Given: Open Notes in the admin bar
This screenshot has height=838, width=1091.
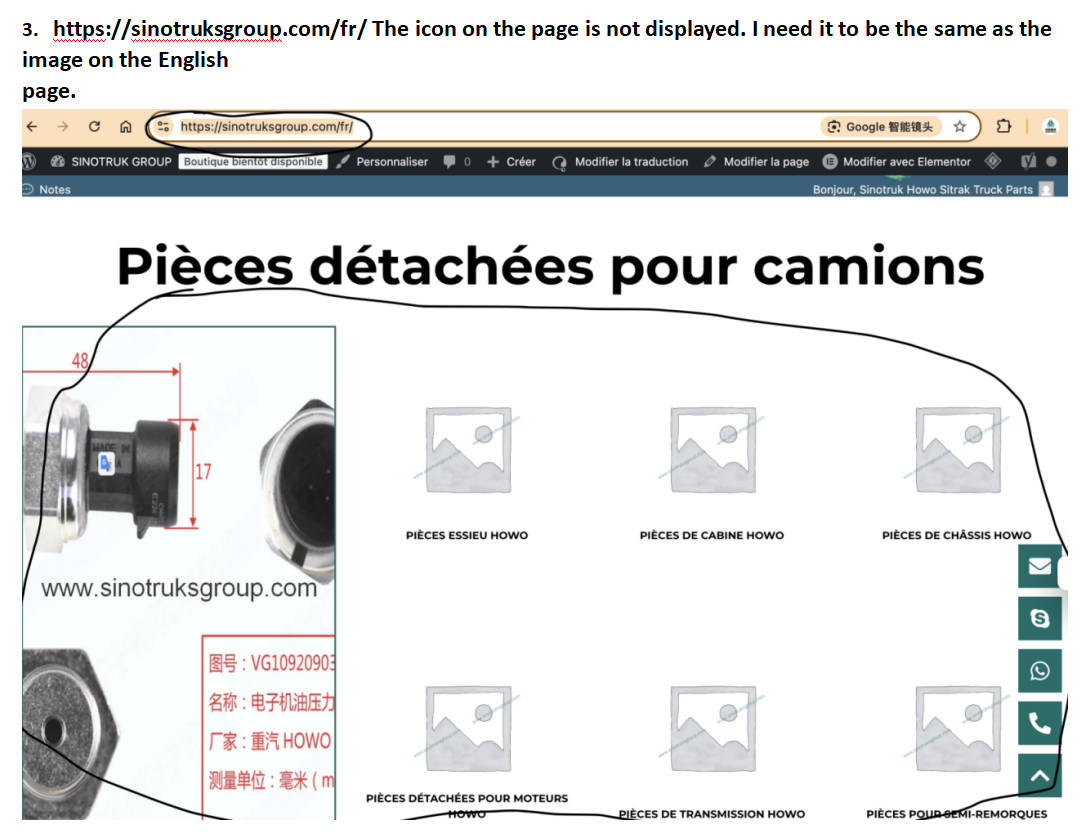Looking at the screenshot, I should click(x=47, y=189).
